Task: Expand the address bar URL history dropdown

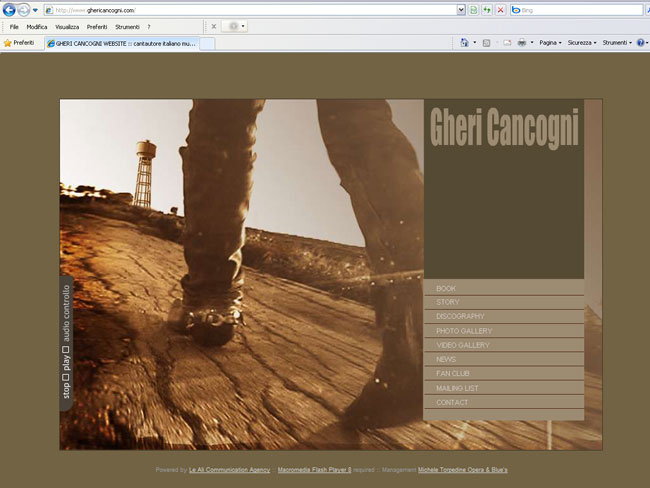Action: point(461,10)
